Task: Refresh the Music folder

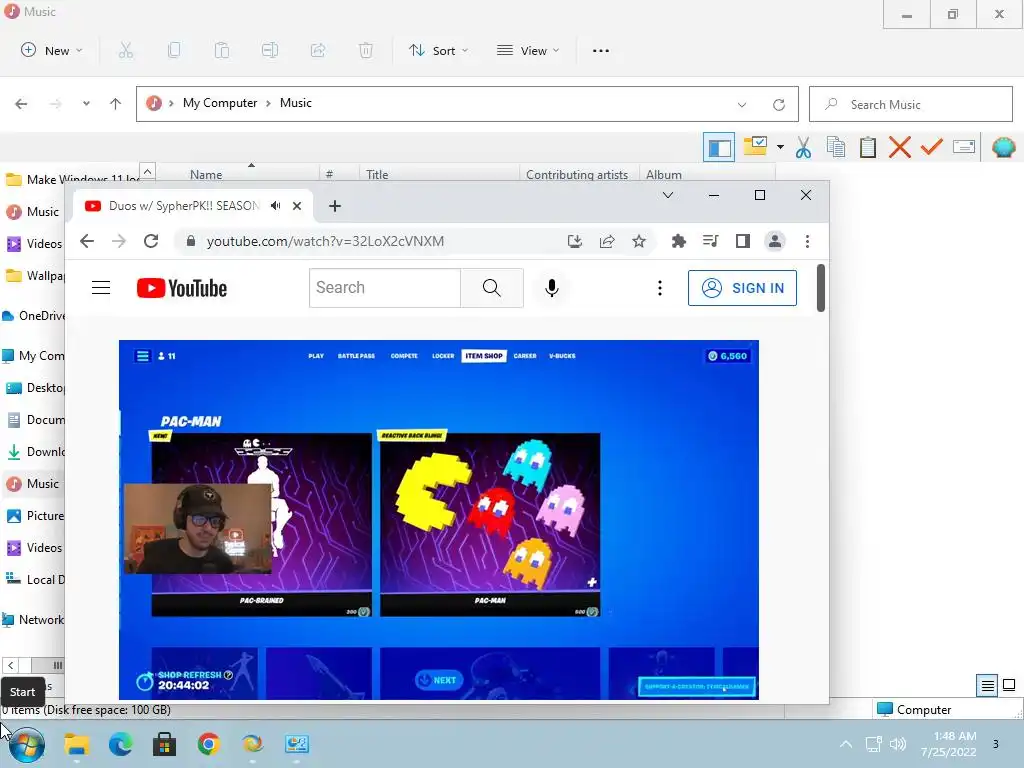Action: pyautogui.click(x=778, y=104)
